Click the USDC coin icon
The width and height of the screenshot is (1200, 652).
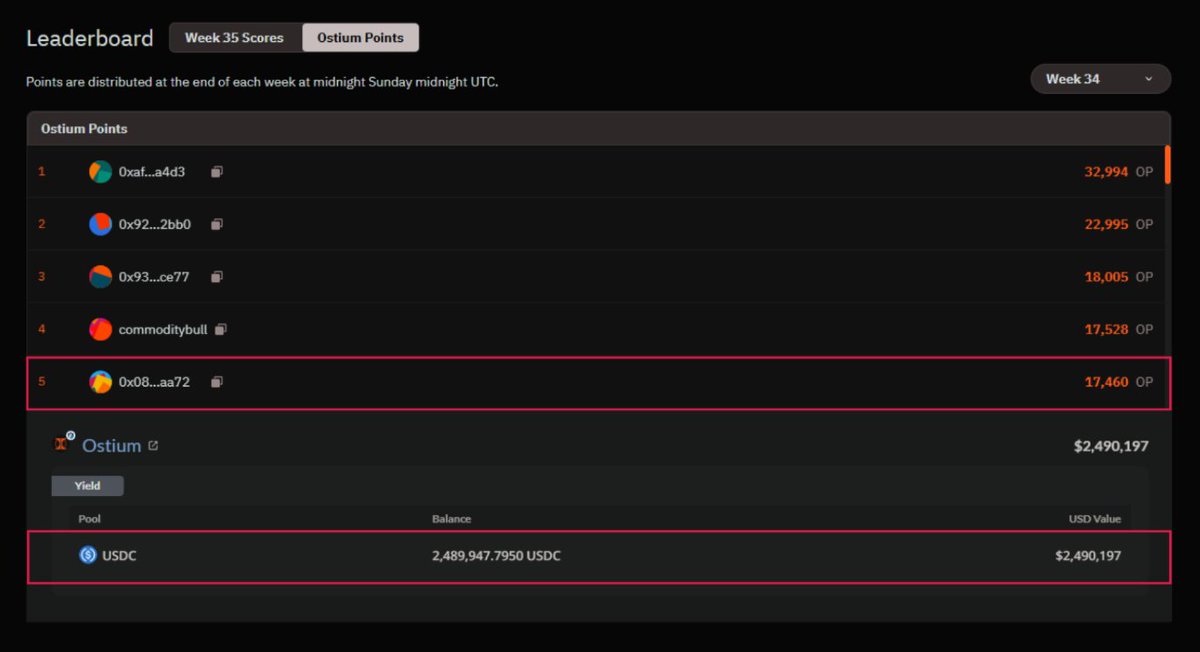(88, 555)
